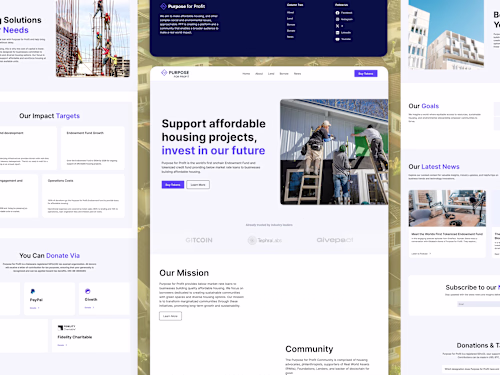Click the 'Our Impact Targets' heading

[49, 116]
